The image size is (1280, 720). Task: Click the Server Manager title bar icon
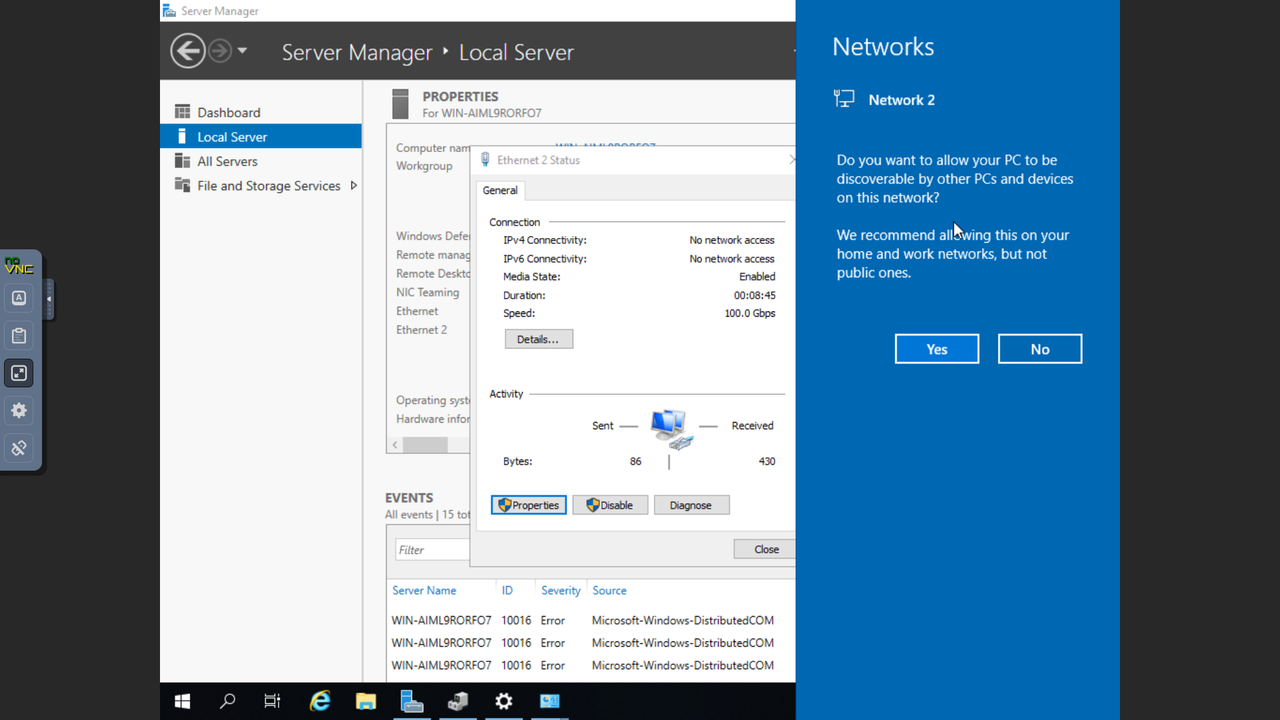pyautogui.click(x=169, y=11)
